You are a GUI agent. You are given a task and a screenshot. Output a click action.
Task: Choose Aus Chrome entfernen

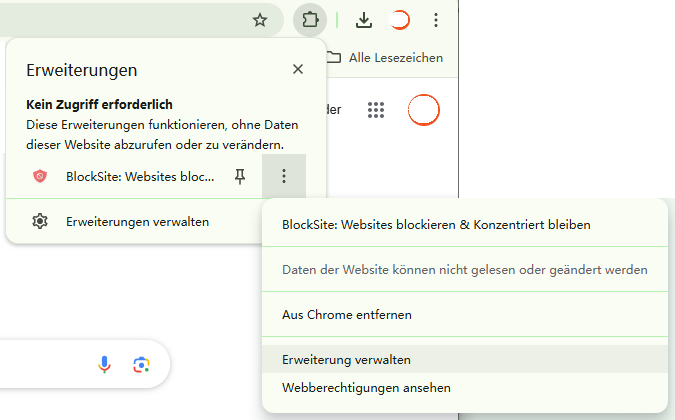coord(347,314)
